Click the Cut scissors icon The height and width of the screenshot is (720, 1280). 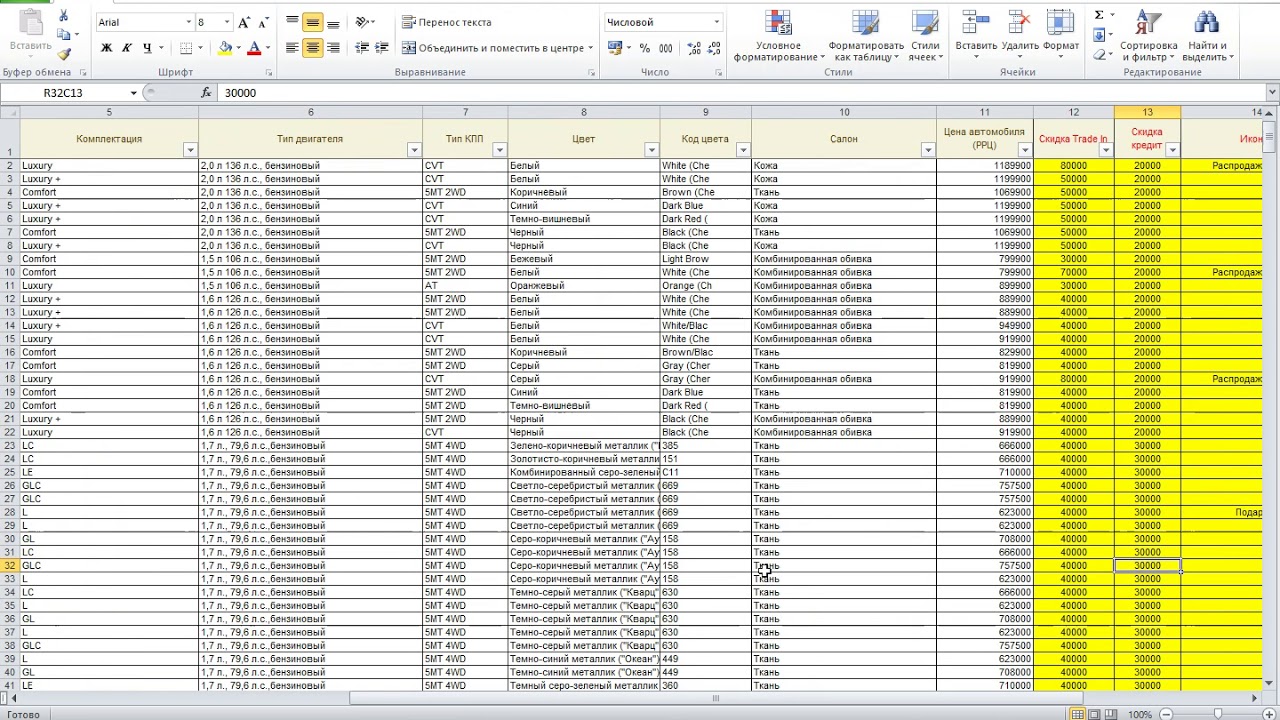[x=64, y=16]
